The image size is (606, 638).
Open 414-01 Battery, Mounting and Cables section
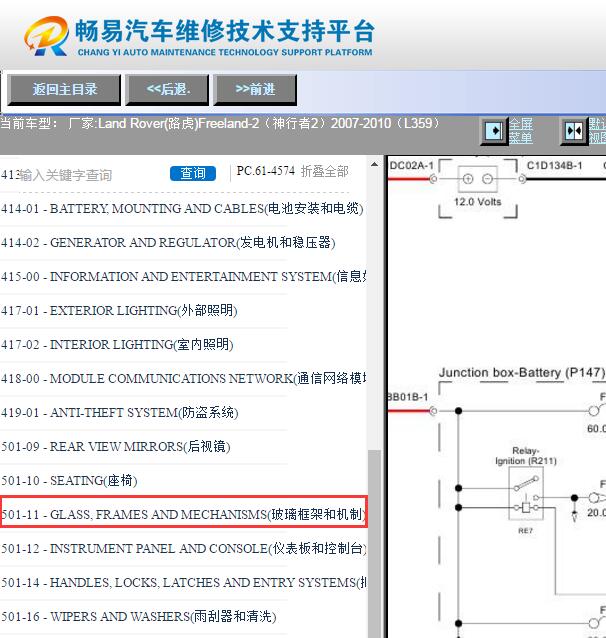pyautogui.click(x=182, y=209)
